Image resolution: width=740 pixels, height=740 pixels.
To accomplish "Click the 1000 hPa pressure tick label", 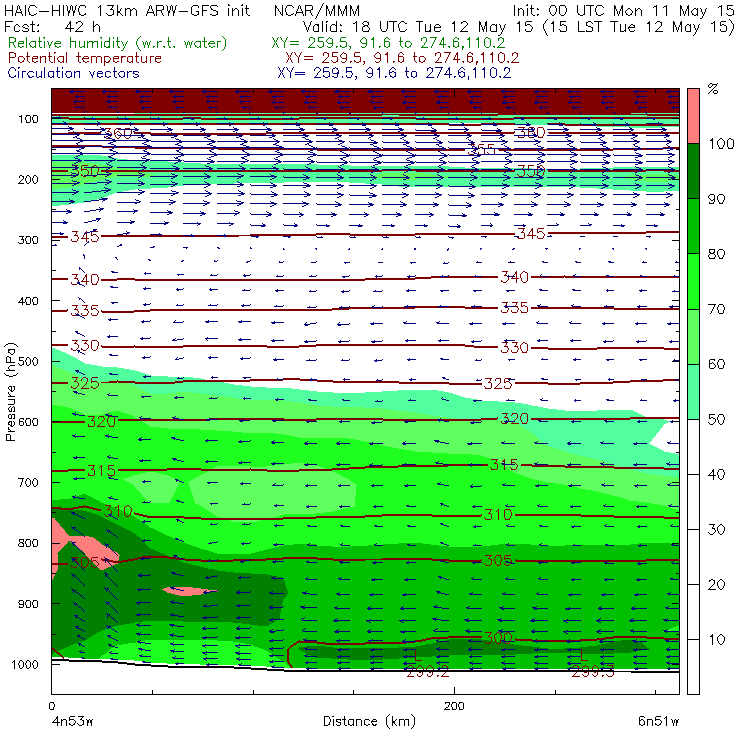I will [x=25, y=664].
